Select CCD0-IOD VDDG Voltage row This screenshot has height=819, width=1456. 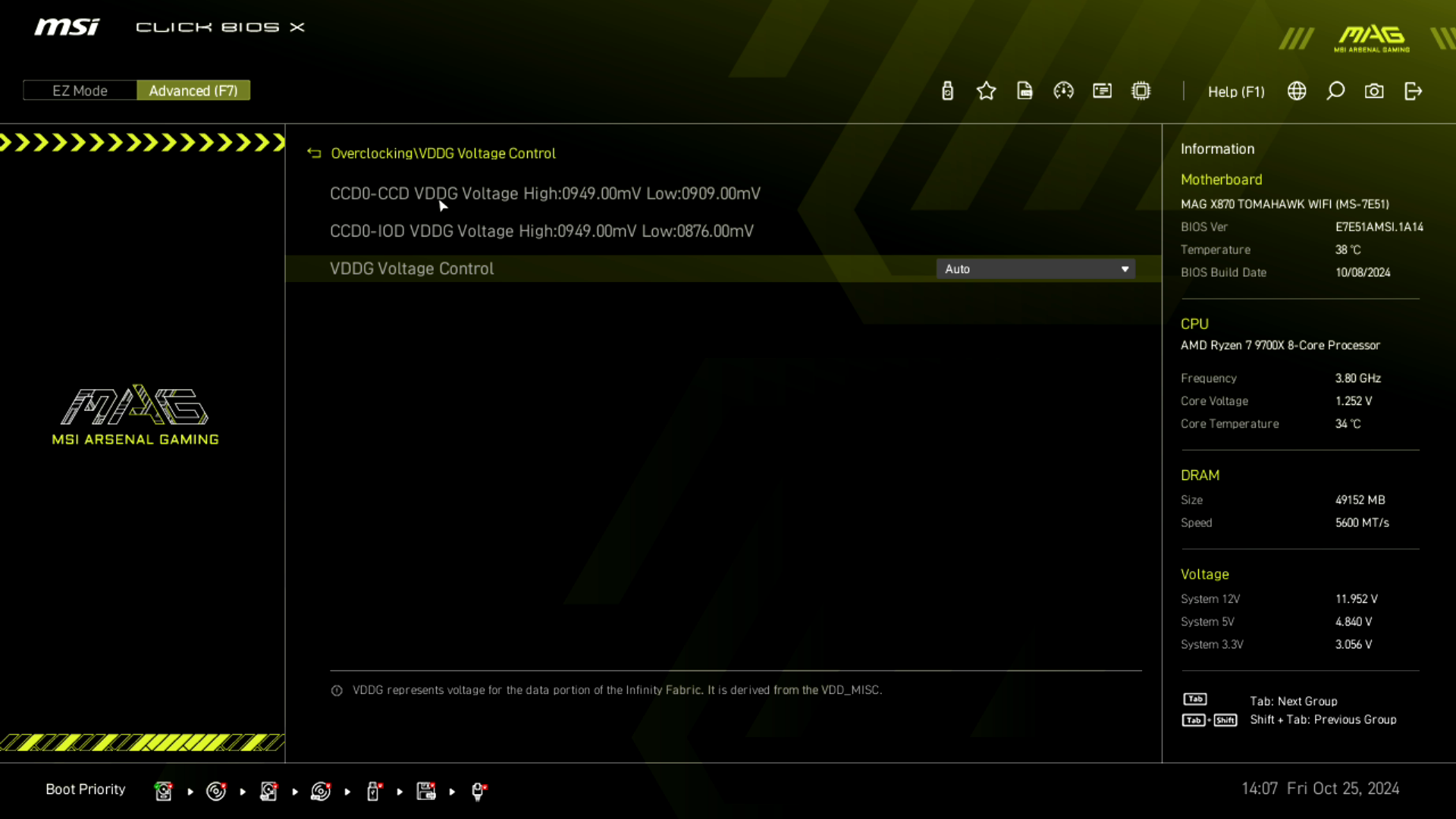[x=541, y=231]
